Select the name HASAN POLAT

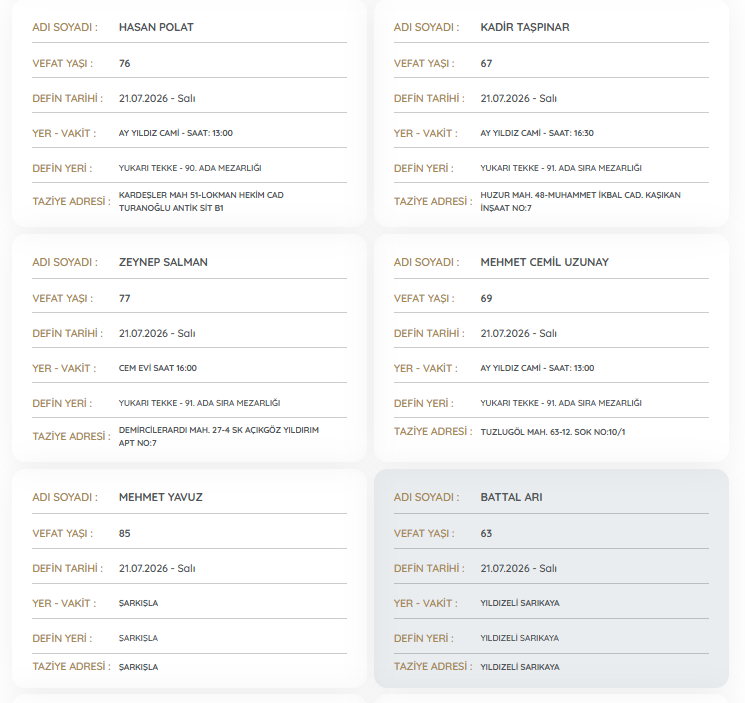click(156, 27)
